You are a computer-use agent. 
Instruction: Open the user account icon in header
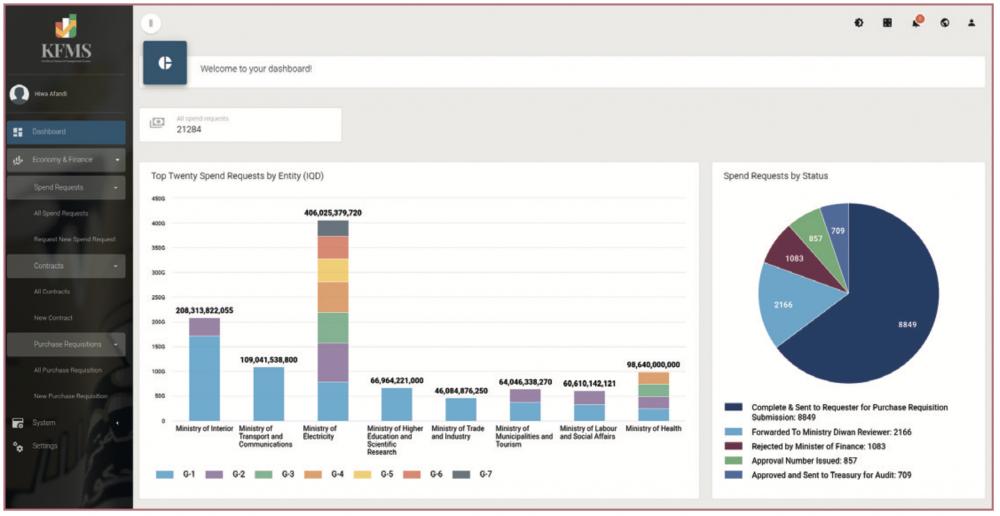[x=971, y=23]
